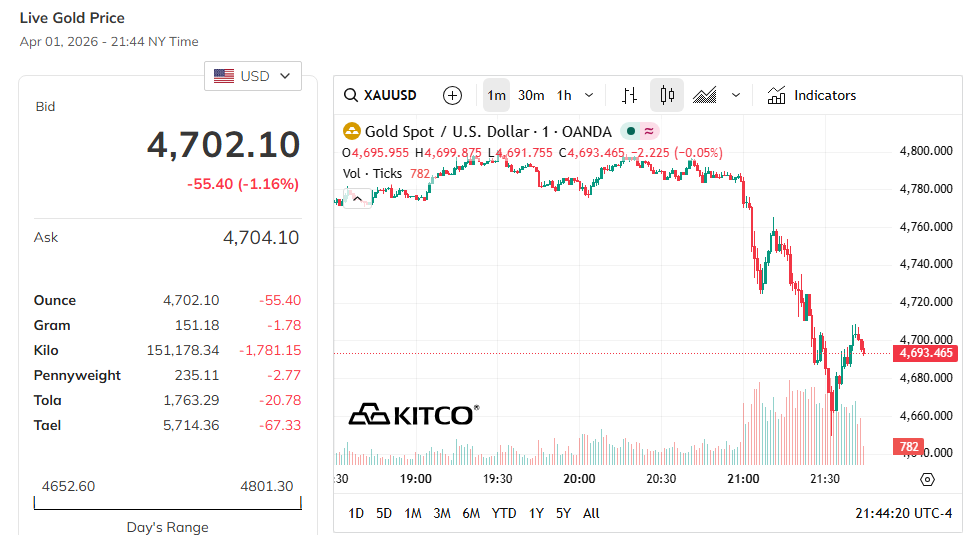Switch to the 30m timeframe

point(531,96)
